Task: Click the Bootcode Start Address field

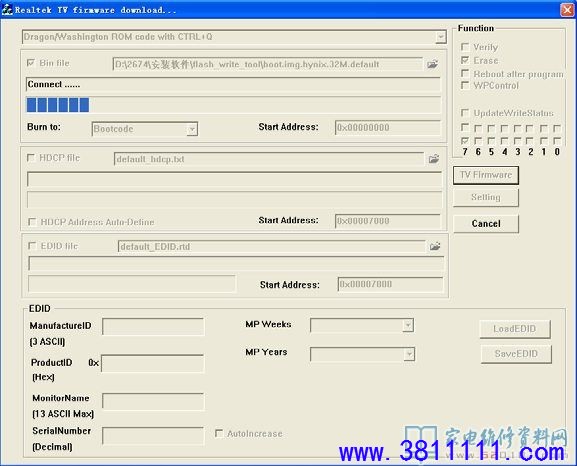Action: 387,128
